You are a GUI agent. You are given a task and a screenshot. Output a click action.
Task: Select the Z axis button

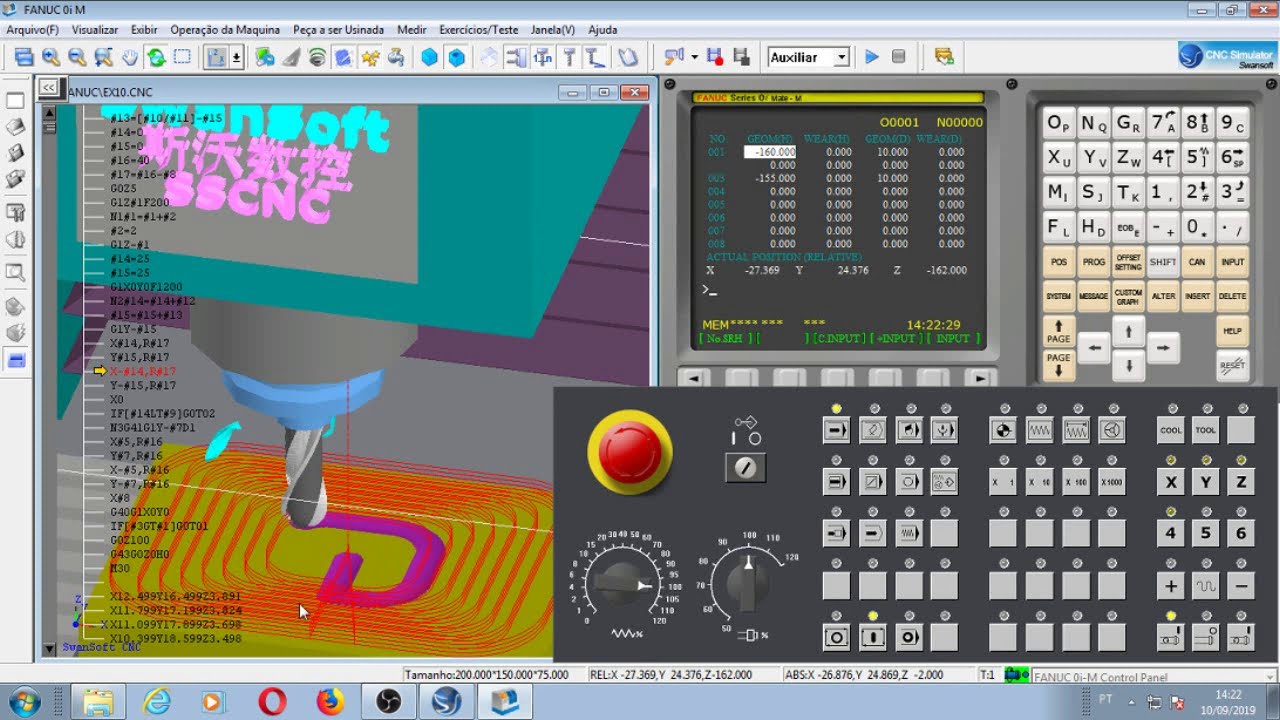[1241, 482]
